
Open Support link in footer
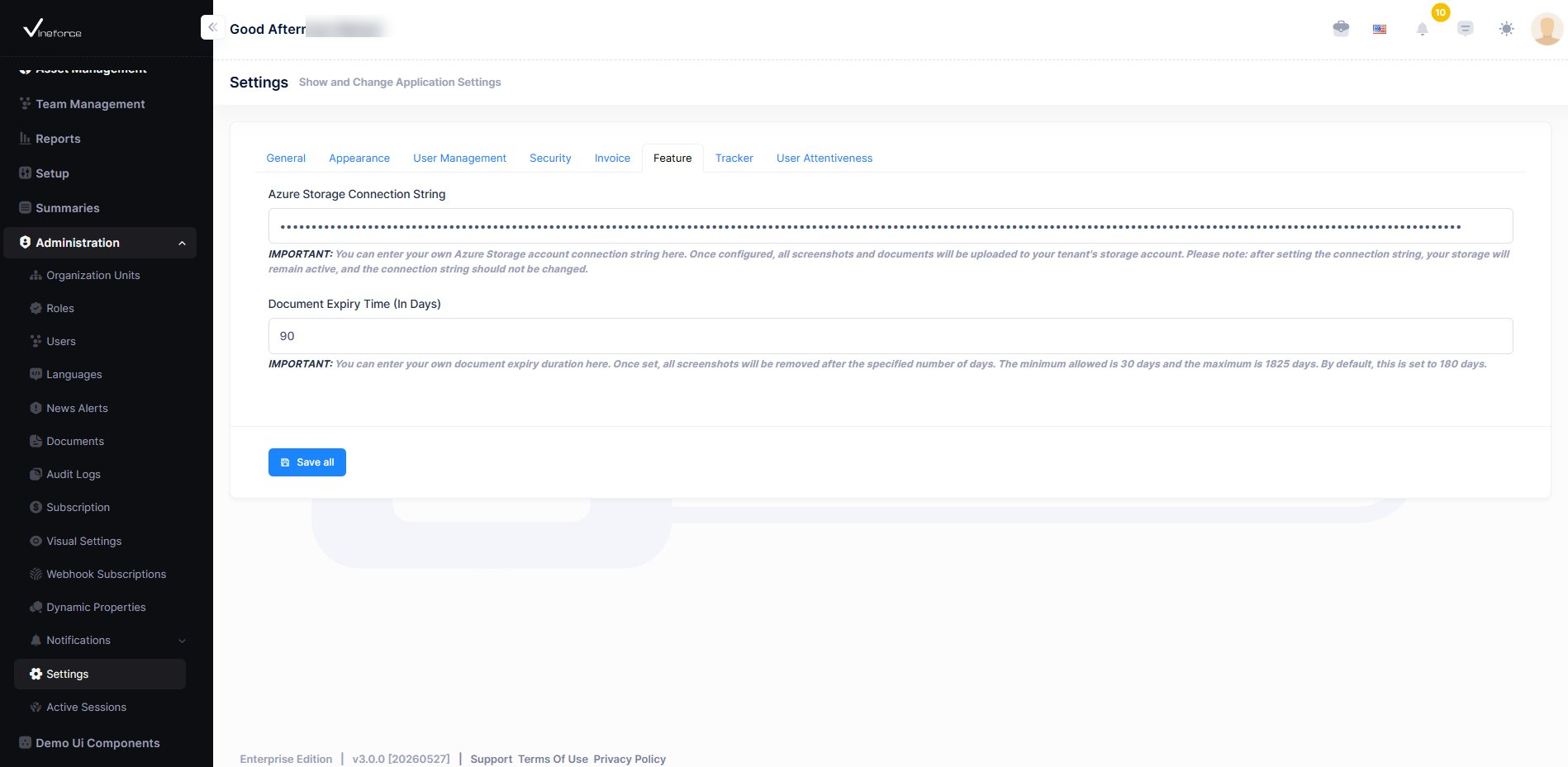(x=492, y=759)
